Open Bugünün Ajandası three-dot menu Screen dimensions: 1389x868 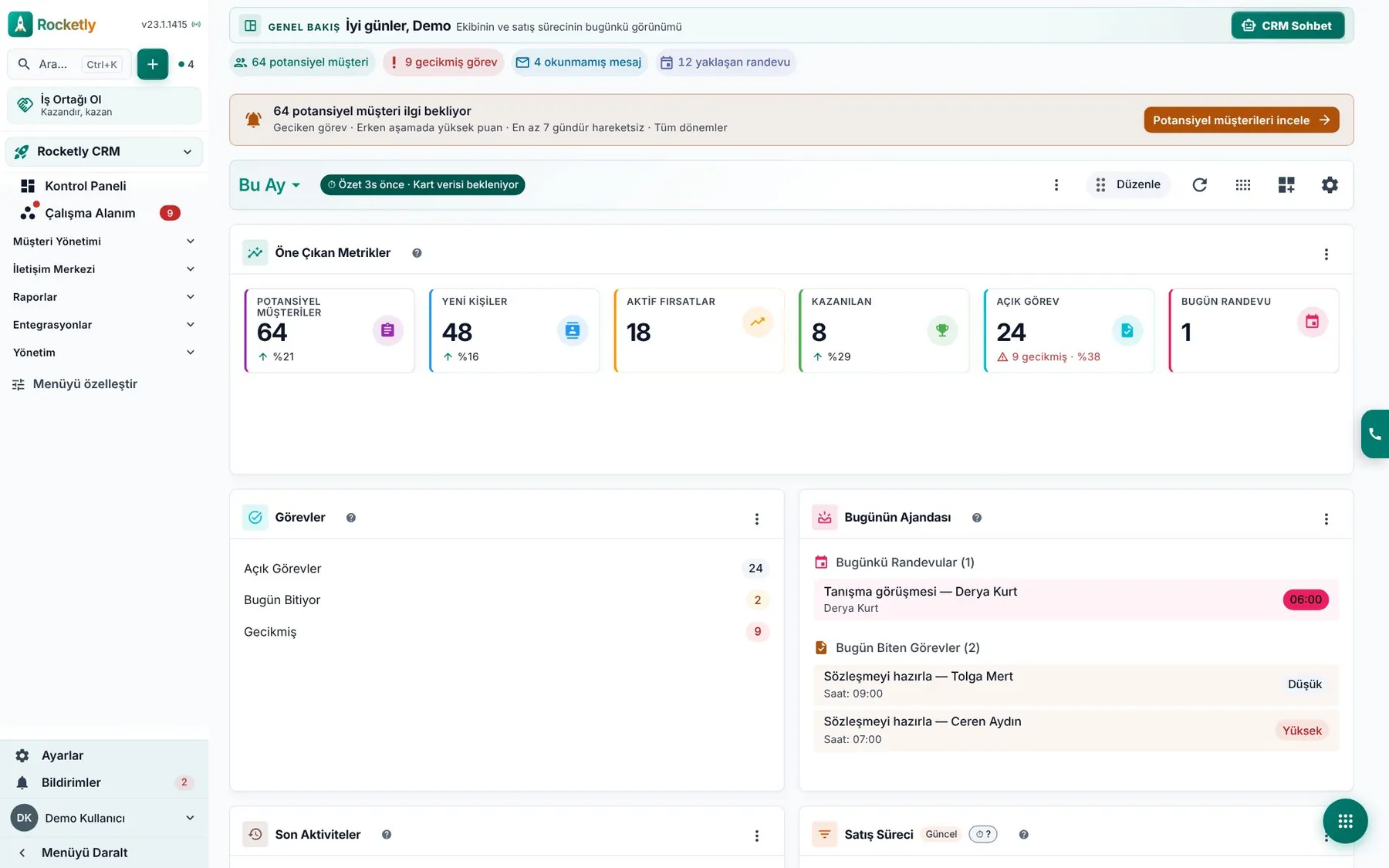coord(1326,518)
